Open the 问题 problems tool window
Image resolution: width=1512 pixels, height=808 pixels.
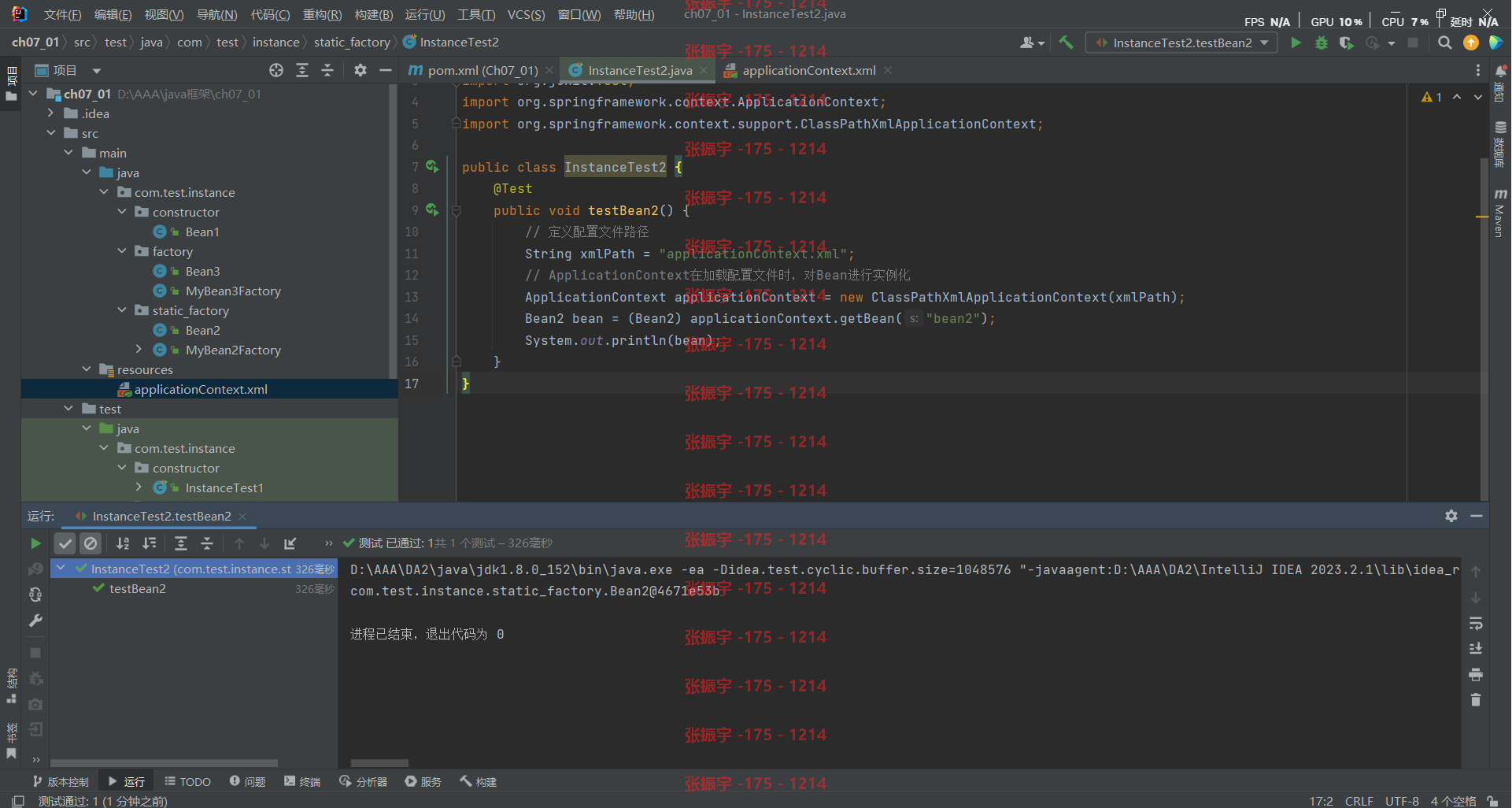coord(248,781)
